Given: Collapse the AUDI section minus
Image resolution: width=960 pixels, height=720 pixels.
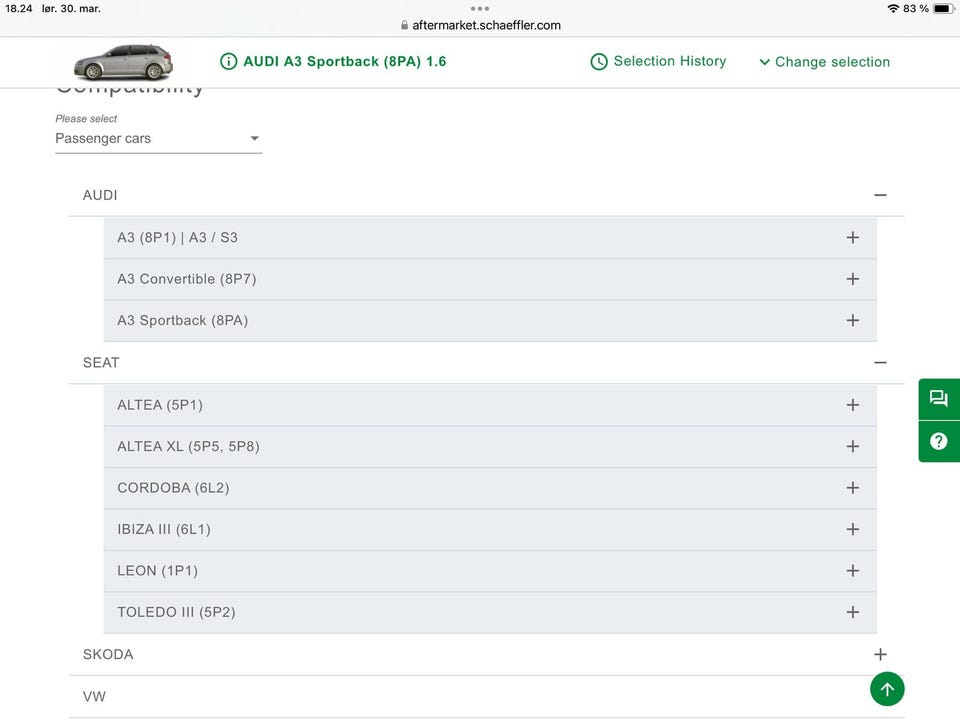Looking at the screenshot, I should click(x=880, y=195).
